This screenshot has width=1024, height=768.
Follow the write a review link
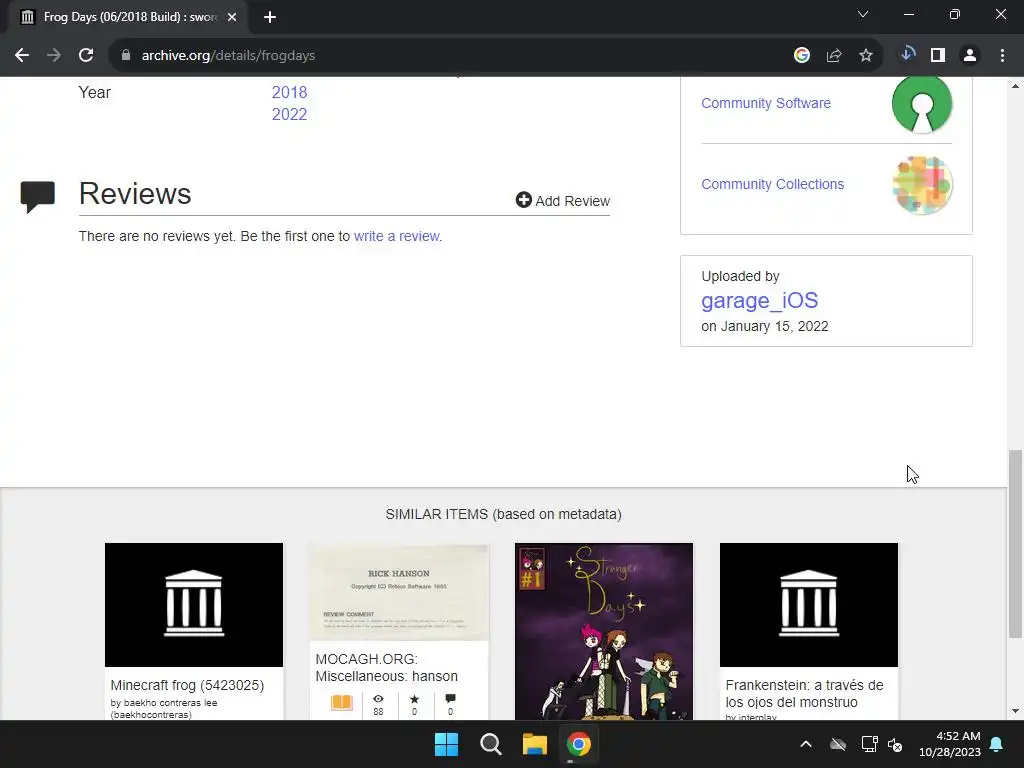click(396, 236)
